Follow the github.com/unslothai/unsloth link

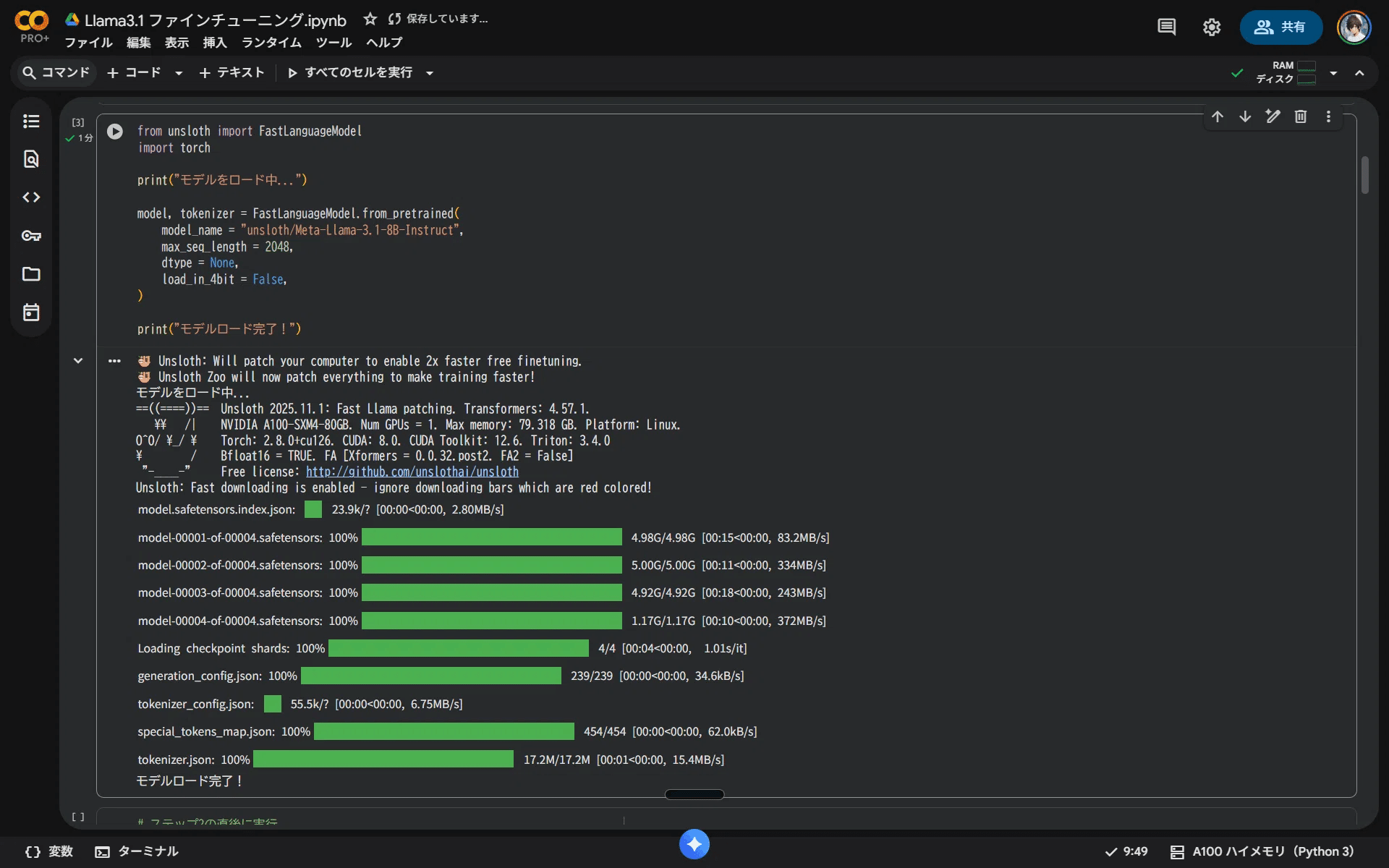412,472
